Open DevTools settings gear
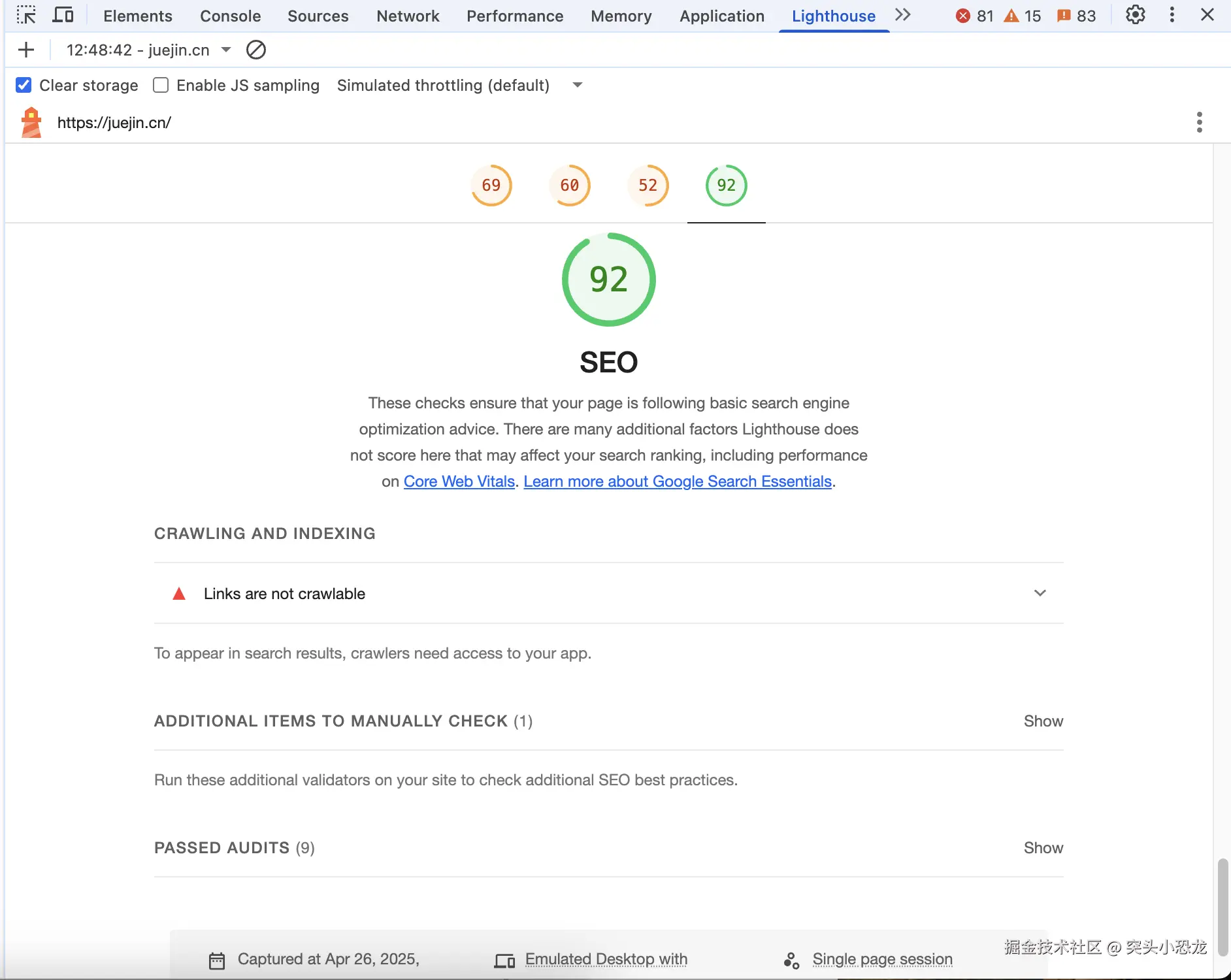The height and width of the screenshot is (980, 1231). pos(1136,15)
